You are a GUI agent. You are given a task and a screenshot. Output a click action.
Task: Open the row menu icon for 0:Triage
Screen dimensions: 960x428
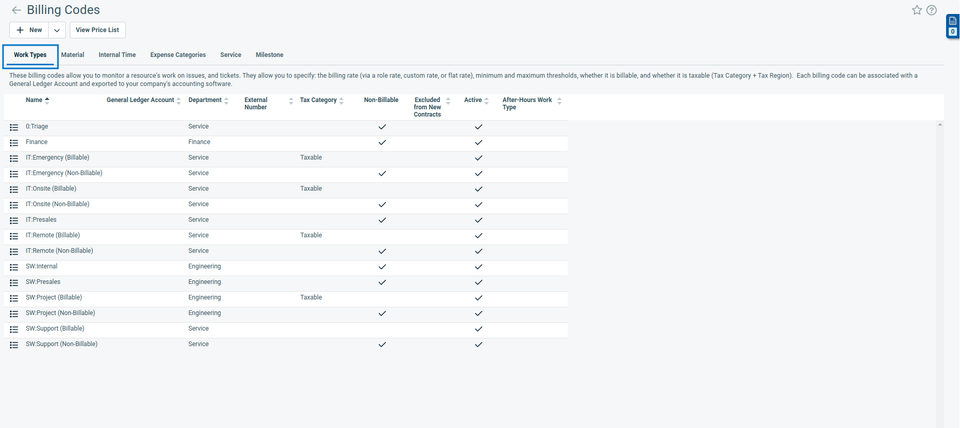click(x=14, y=127)
